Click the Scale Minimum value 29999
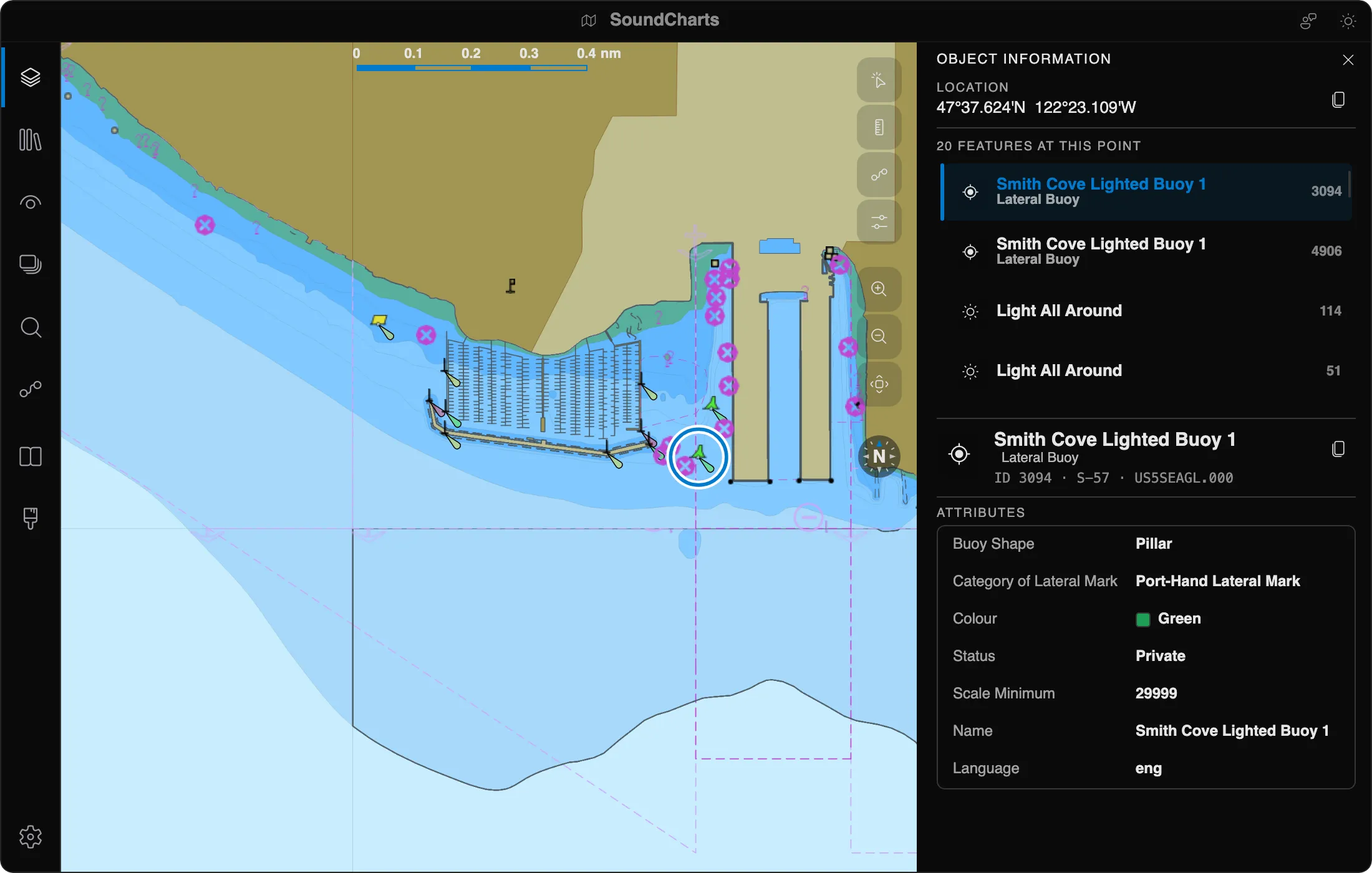Image resolution: width=1372 pixels, height=873 pixels. (1156, 693)
